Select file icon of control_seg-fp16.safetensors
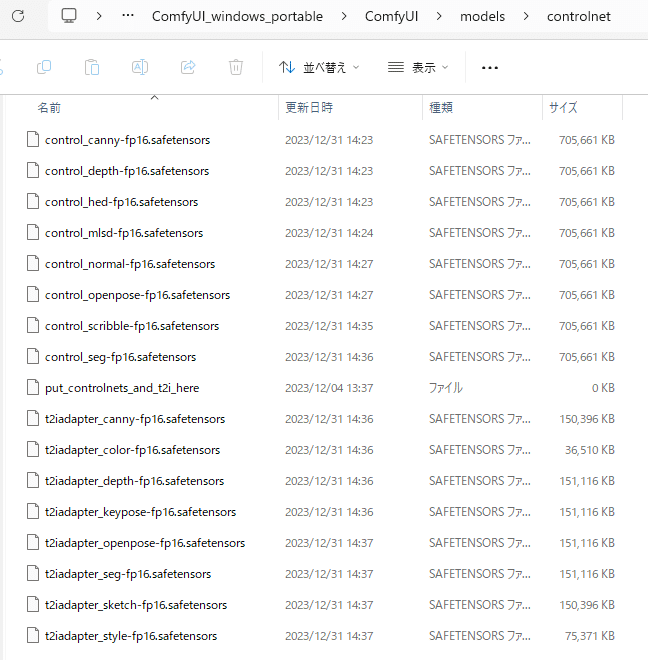 (x=33, y=357)
